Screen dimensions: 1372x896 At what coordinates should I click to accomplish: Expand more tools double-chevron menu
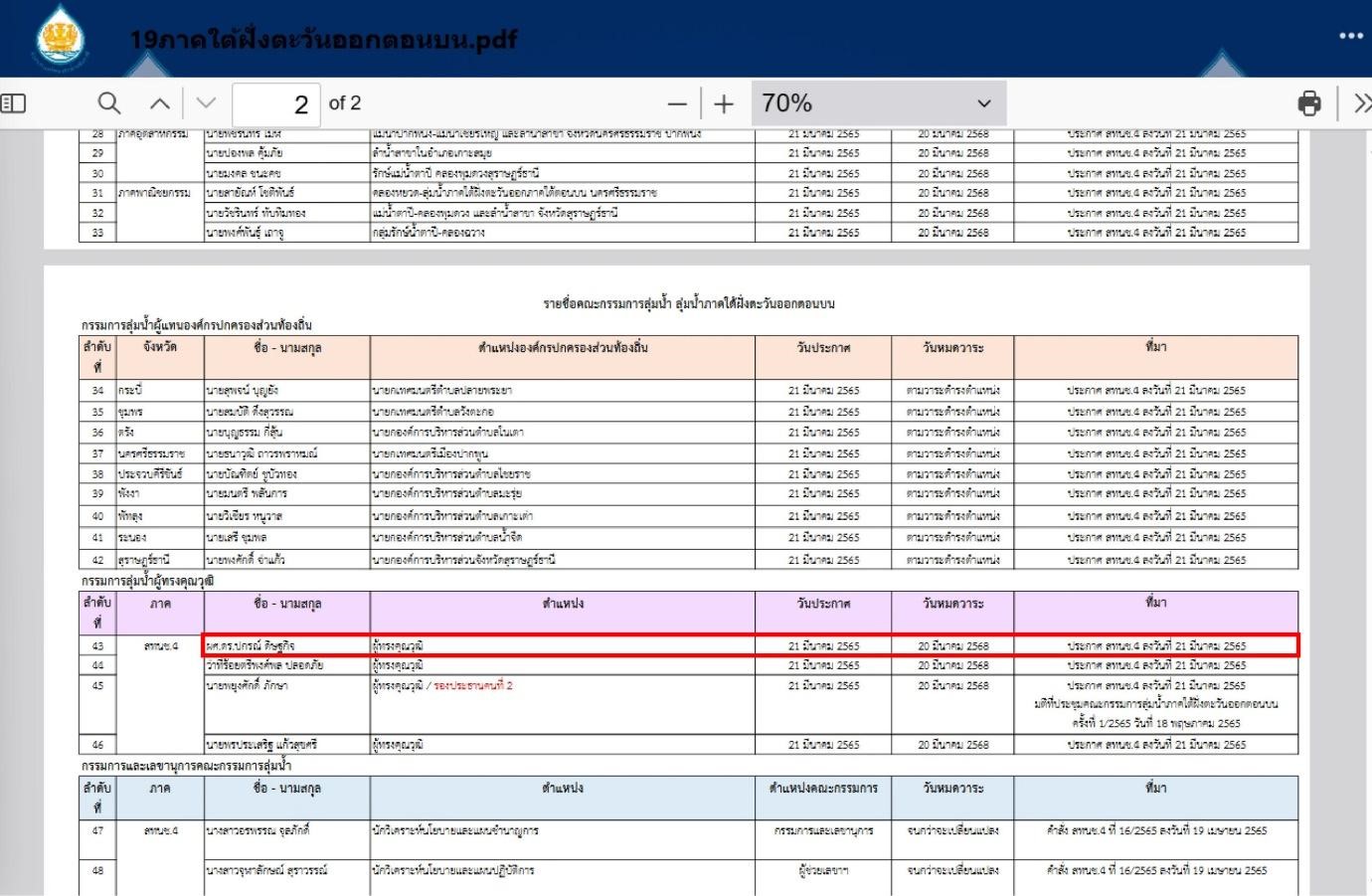click(1361, 103)
